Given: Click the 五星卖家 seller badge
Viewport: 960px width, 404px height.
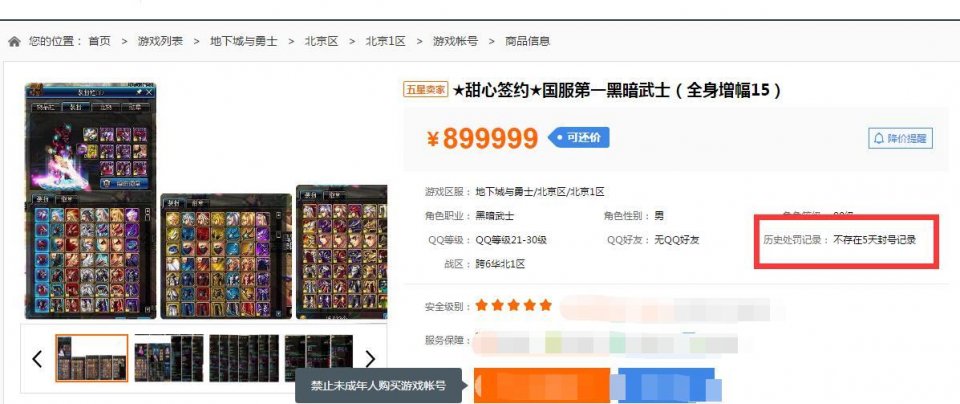Looking at the screenshot, I should 426,90.
